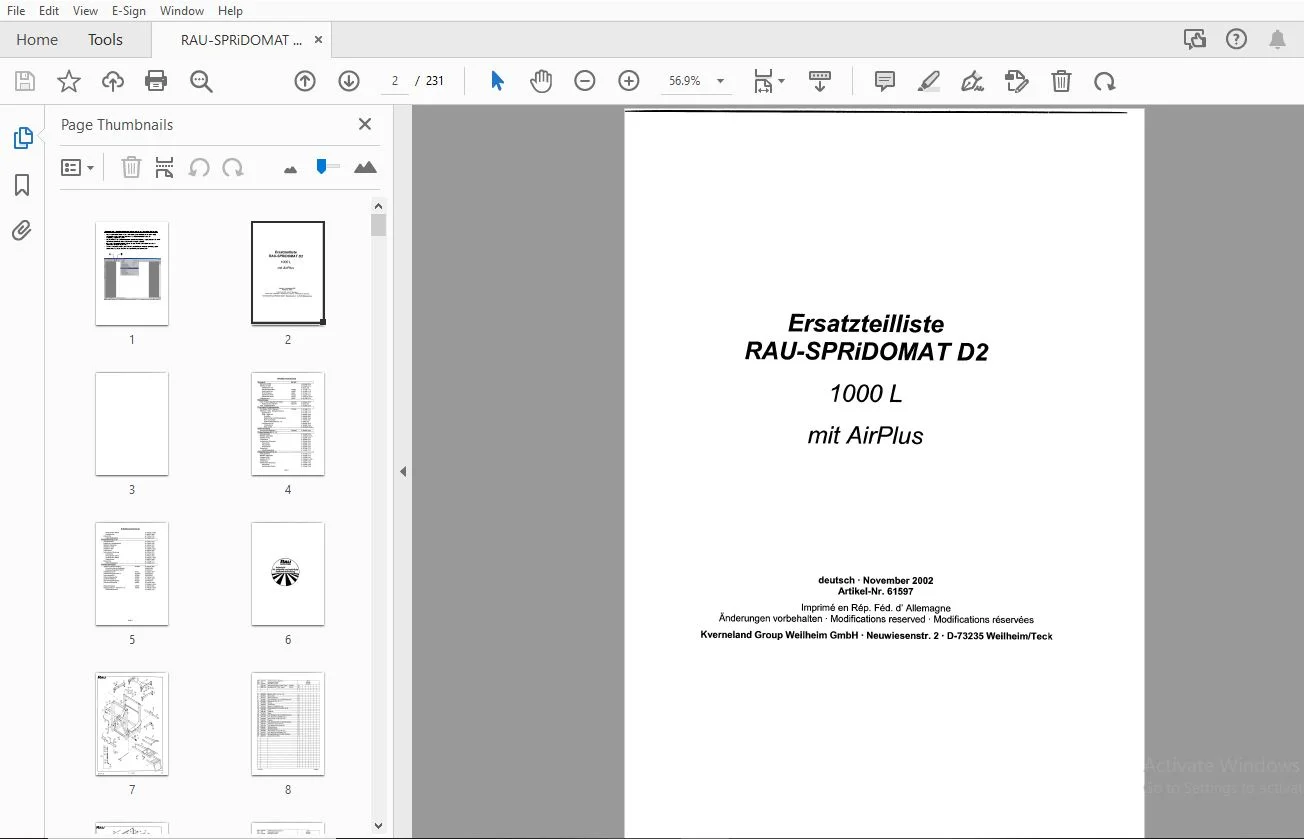Open the View menu
The height and width of the screenshot is (839, 1304).
85,11
